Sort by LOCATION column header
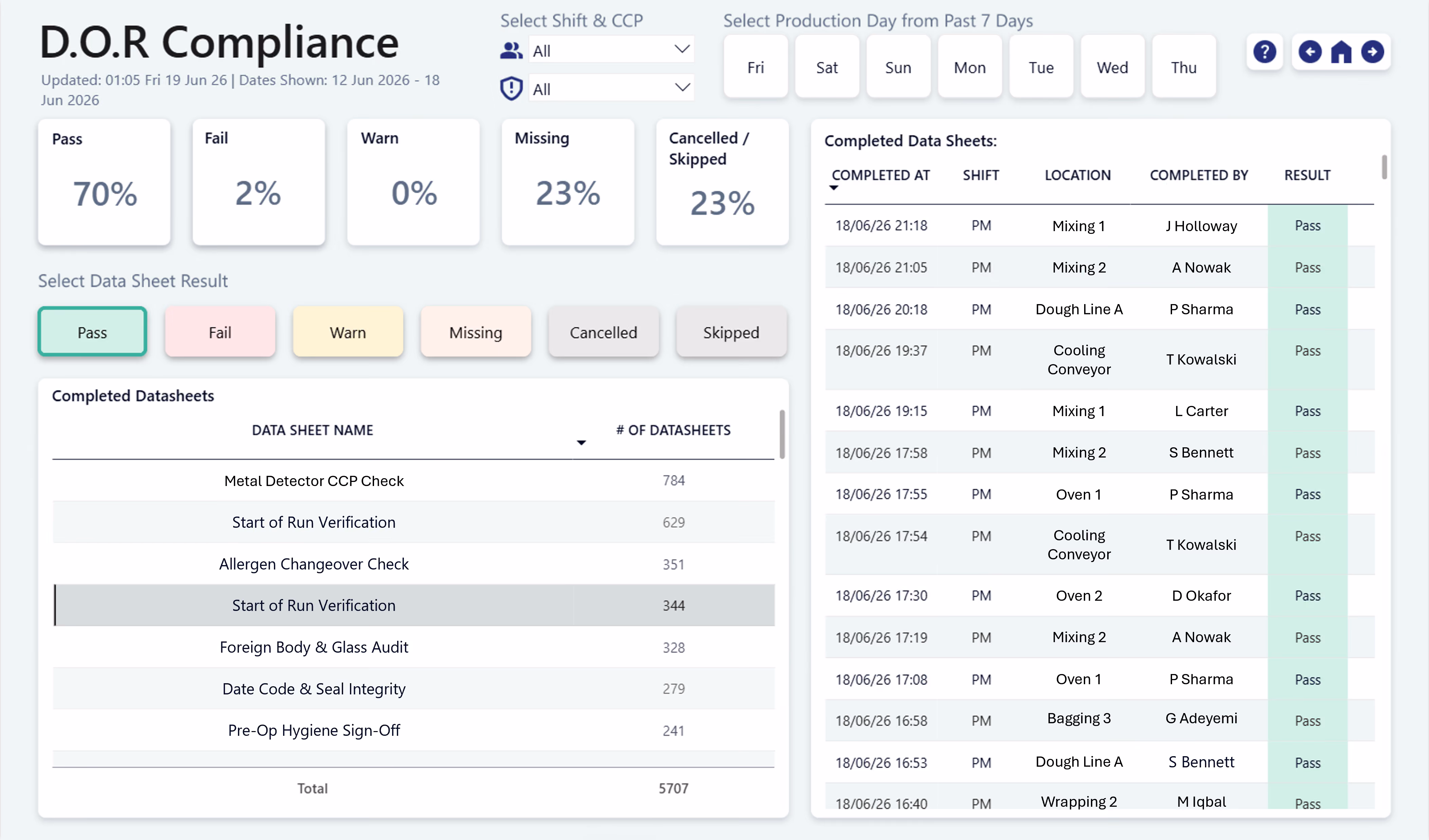1429x840 pixels. point(1077,175)
